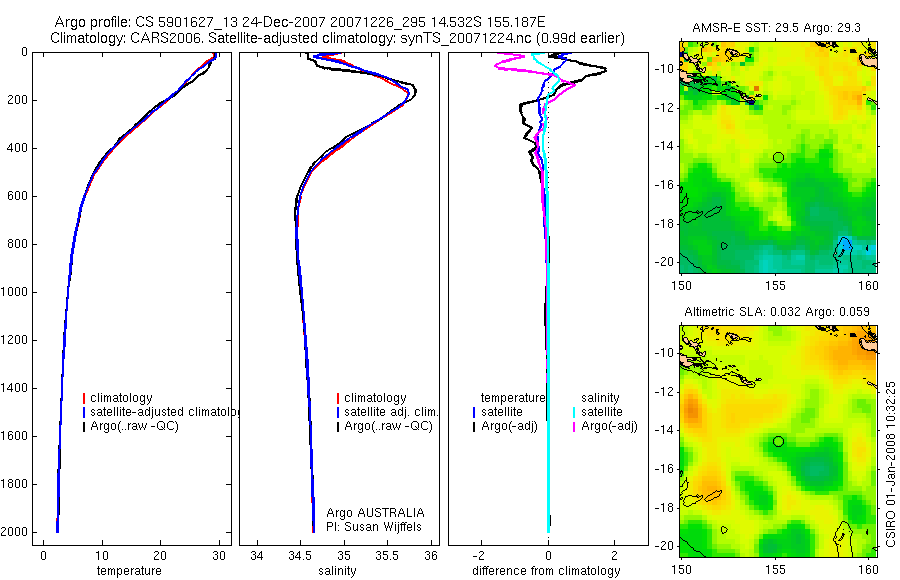
Task: Click 'Argo(-adj)' under the temperature legend heading
Action: [509, 426]
